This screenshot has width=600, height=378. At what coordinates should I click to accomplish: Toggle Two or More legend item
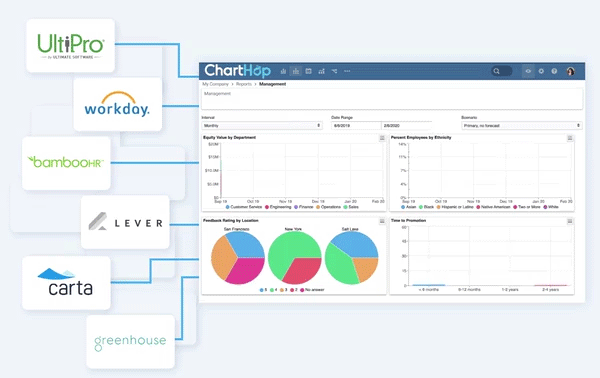(527, 207)
